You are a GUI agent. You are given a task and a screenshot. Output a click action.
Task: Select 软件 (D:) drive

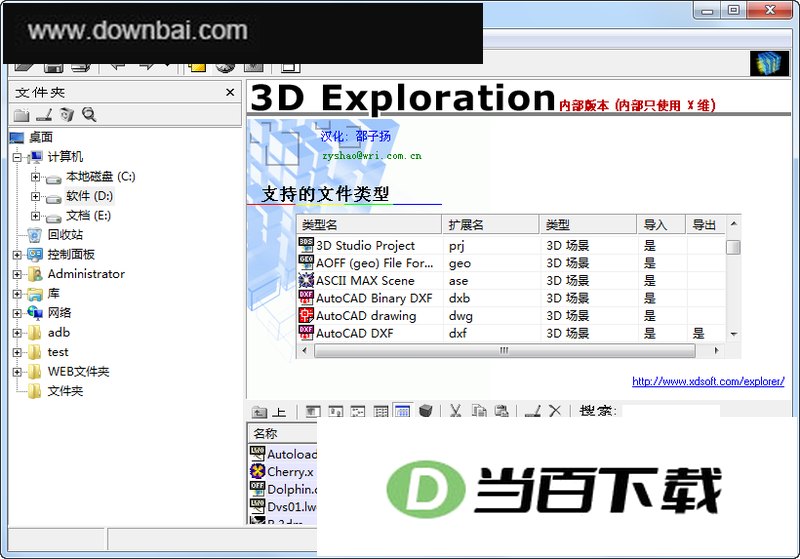pos(89,196)
